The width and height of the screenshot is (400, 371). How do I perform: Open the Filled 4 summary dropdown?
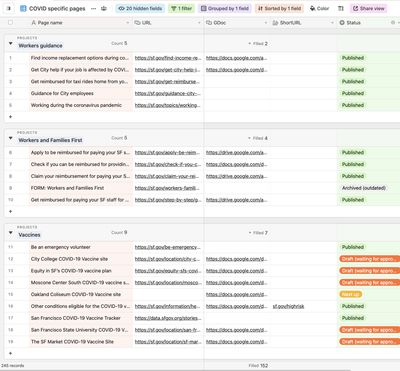tap(258, 138)
